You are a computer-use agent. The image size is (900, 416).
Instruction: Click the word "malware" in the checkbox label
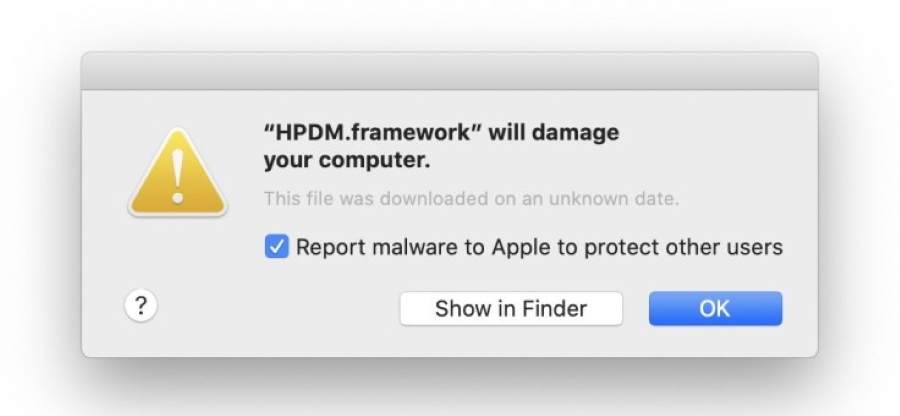tap(407, 246)
